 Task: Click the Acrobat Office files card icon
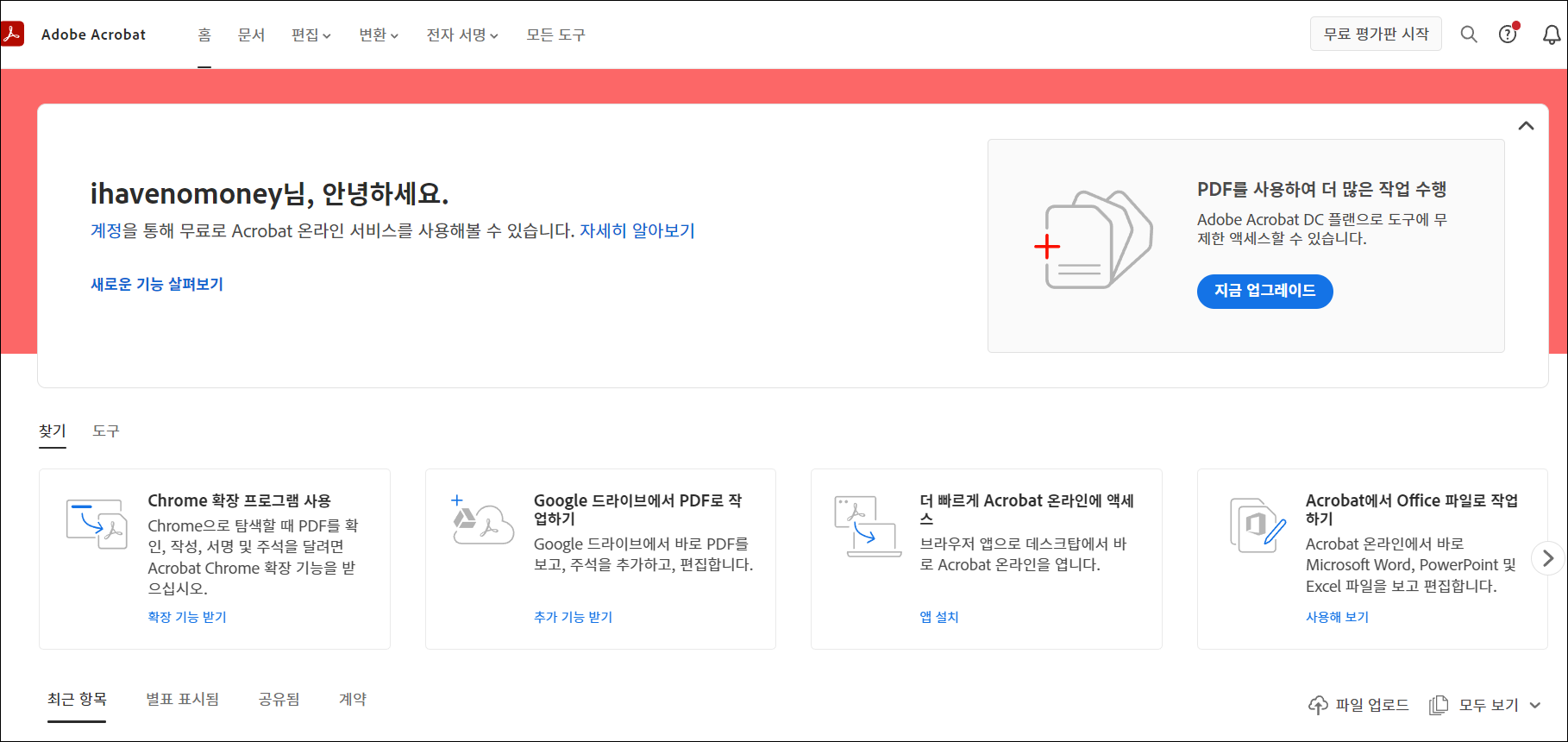click(x=1257, y=525)
